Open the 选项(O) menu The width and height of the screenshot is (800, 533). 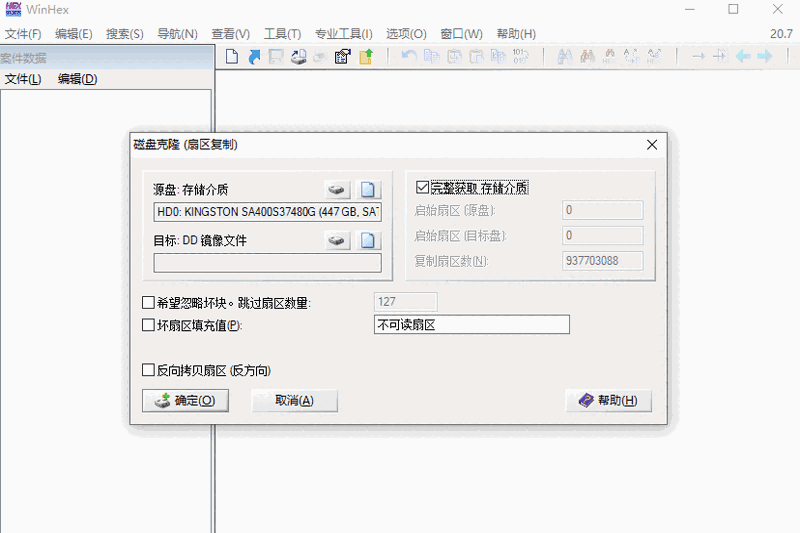pyautogui.click(x=406, y=34)
